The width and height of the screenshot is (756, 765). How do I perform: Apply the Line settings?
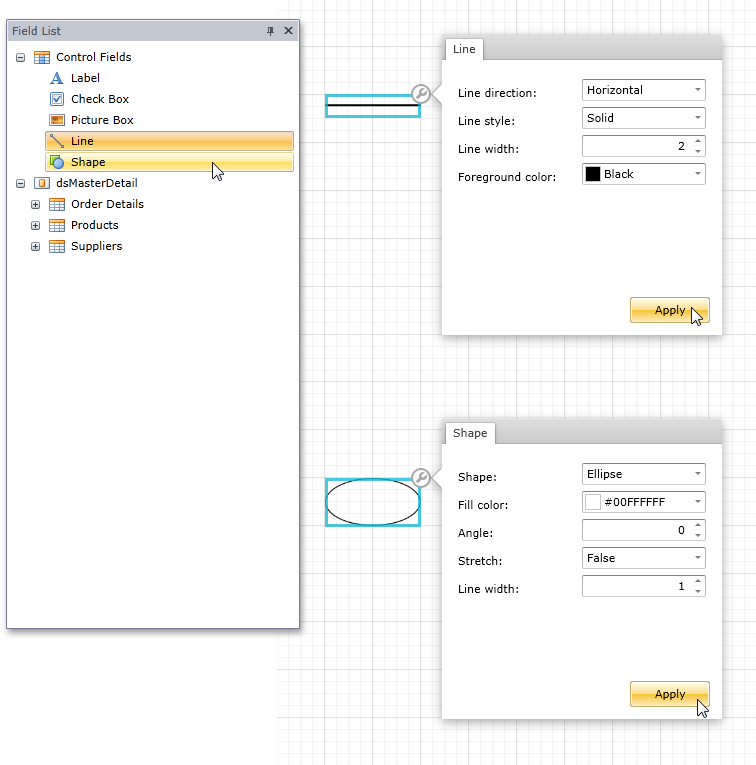point(670,310)
